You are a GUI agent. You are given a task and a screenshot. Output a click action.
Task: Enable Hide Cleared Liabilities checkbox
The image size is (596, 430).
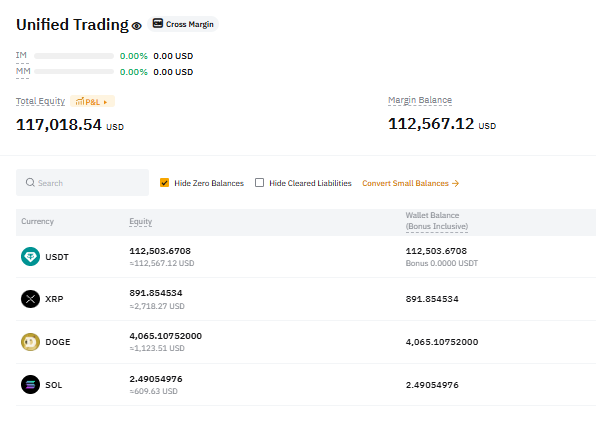pyautogui.click(x=259, y=183)
